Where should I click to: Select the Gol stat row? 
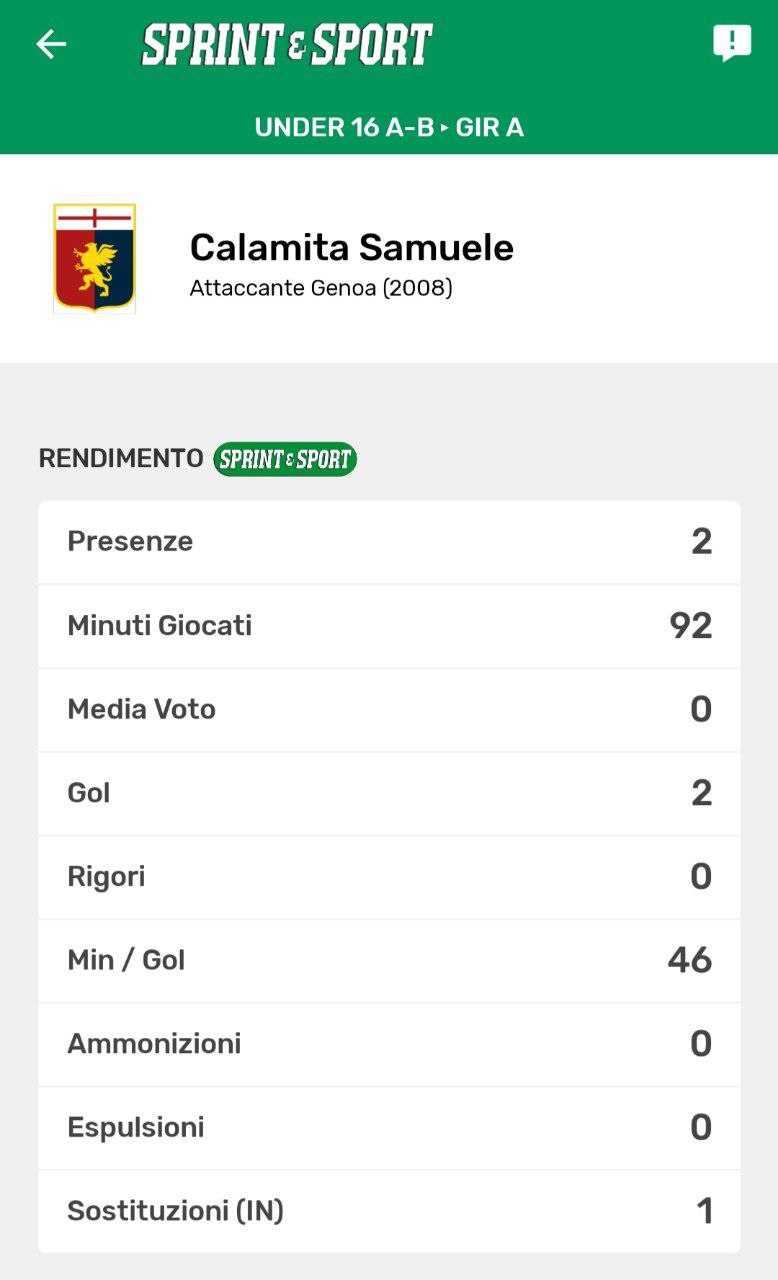(x=389, y=793)
